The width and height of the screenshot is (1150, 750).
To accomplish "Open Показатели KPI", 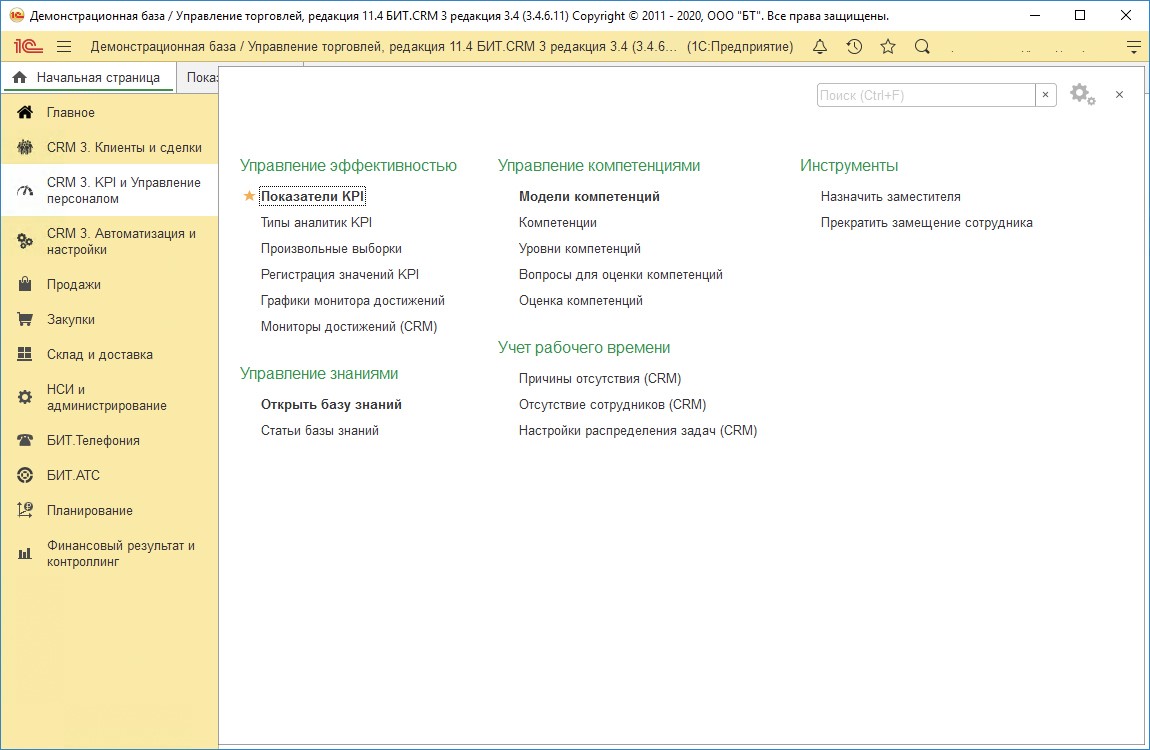I will (312, 196).
